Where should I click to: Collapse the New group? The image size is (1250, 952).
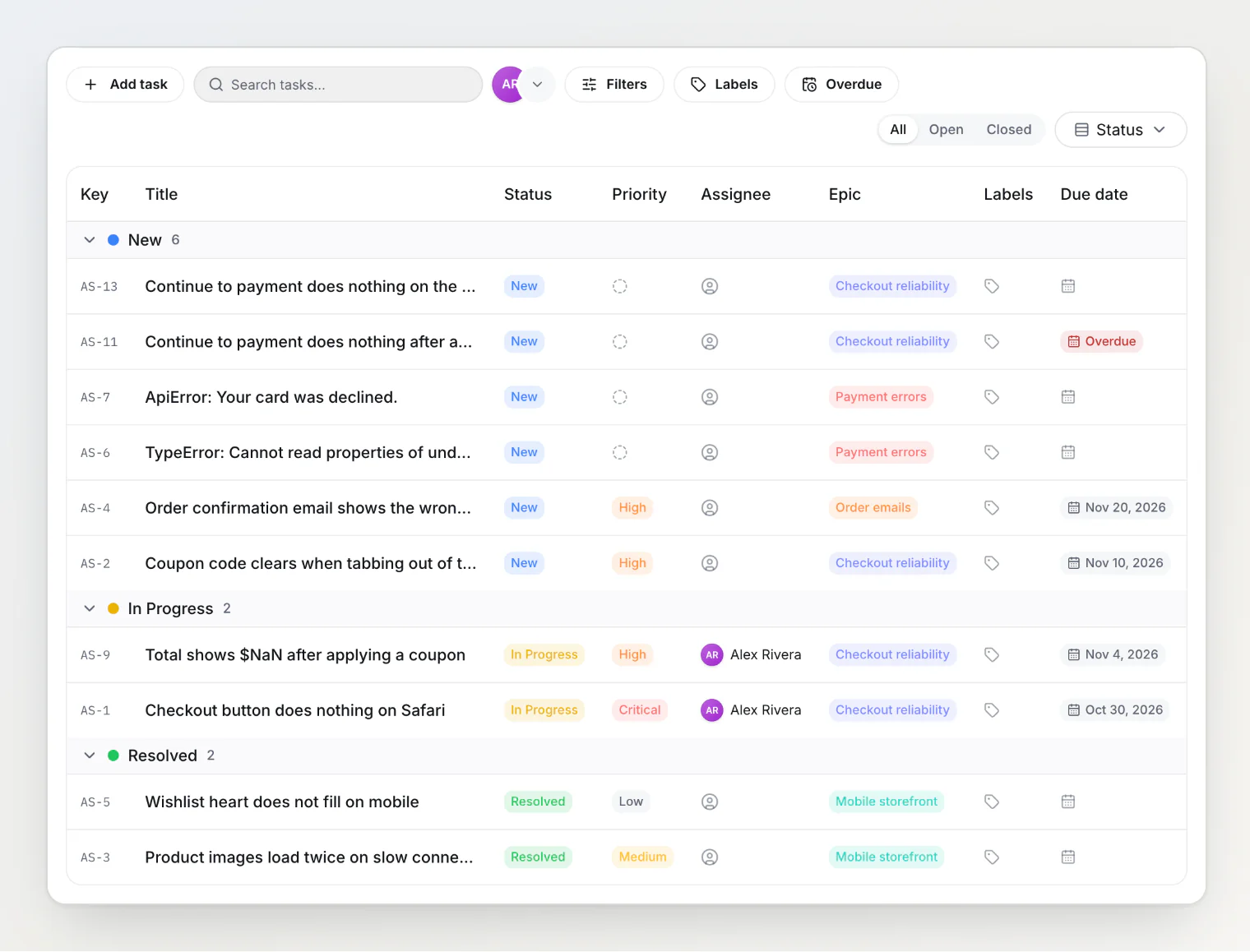pos(90,240)
